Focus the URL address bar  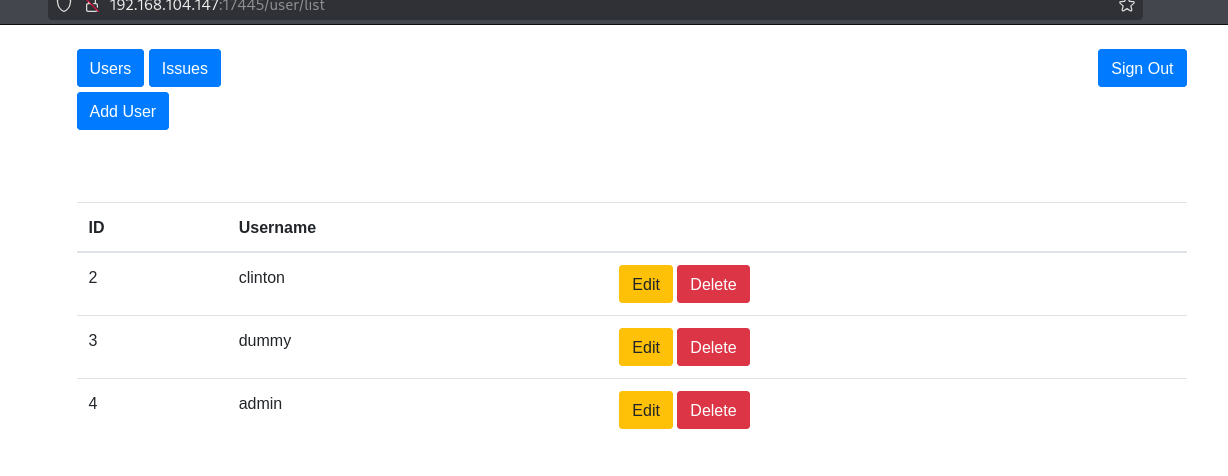[600, 6]
